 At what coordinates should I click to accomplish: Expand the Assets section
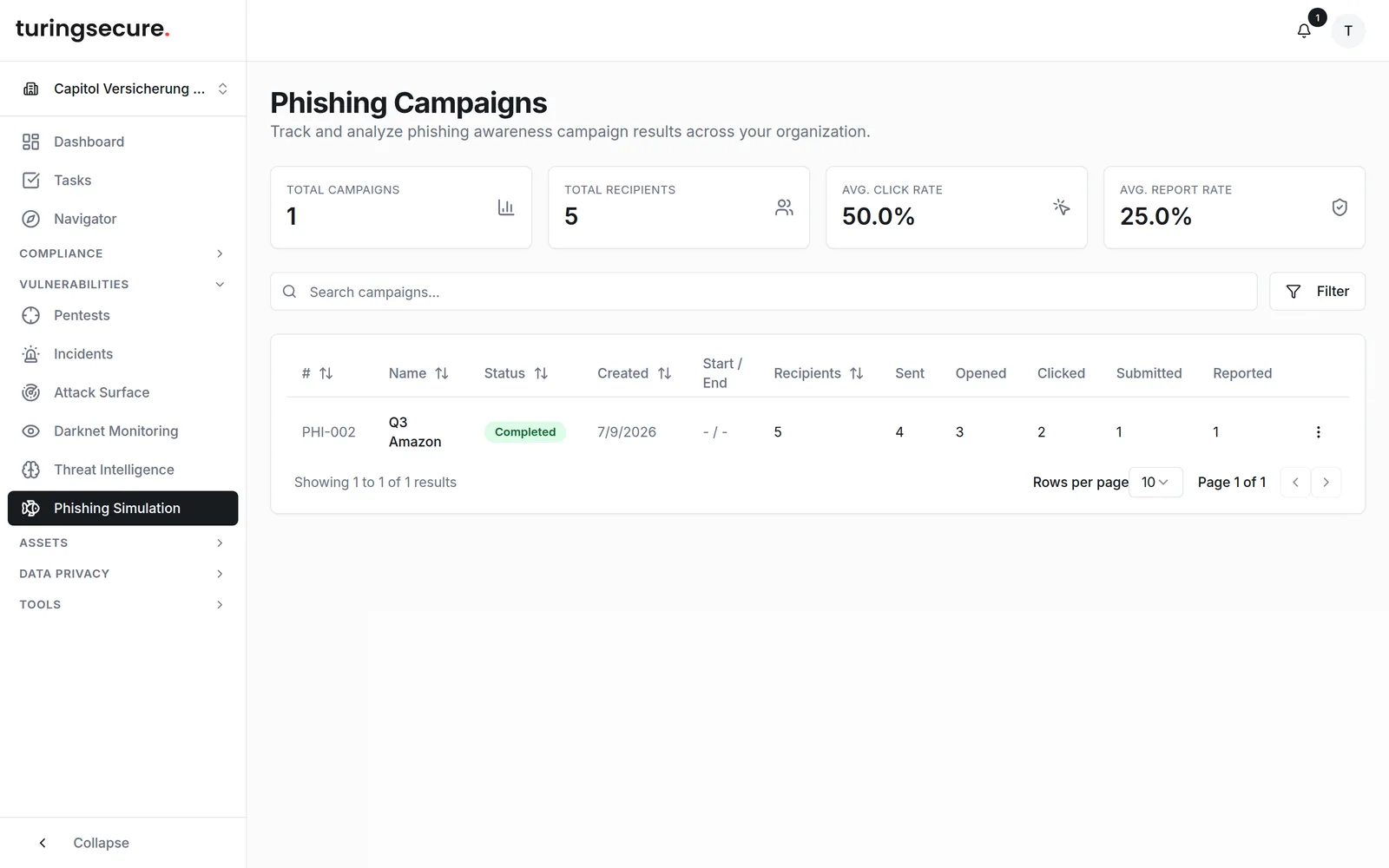123,543
